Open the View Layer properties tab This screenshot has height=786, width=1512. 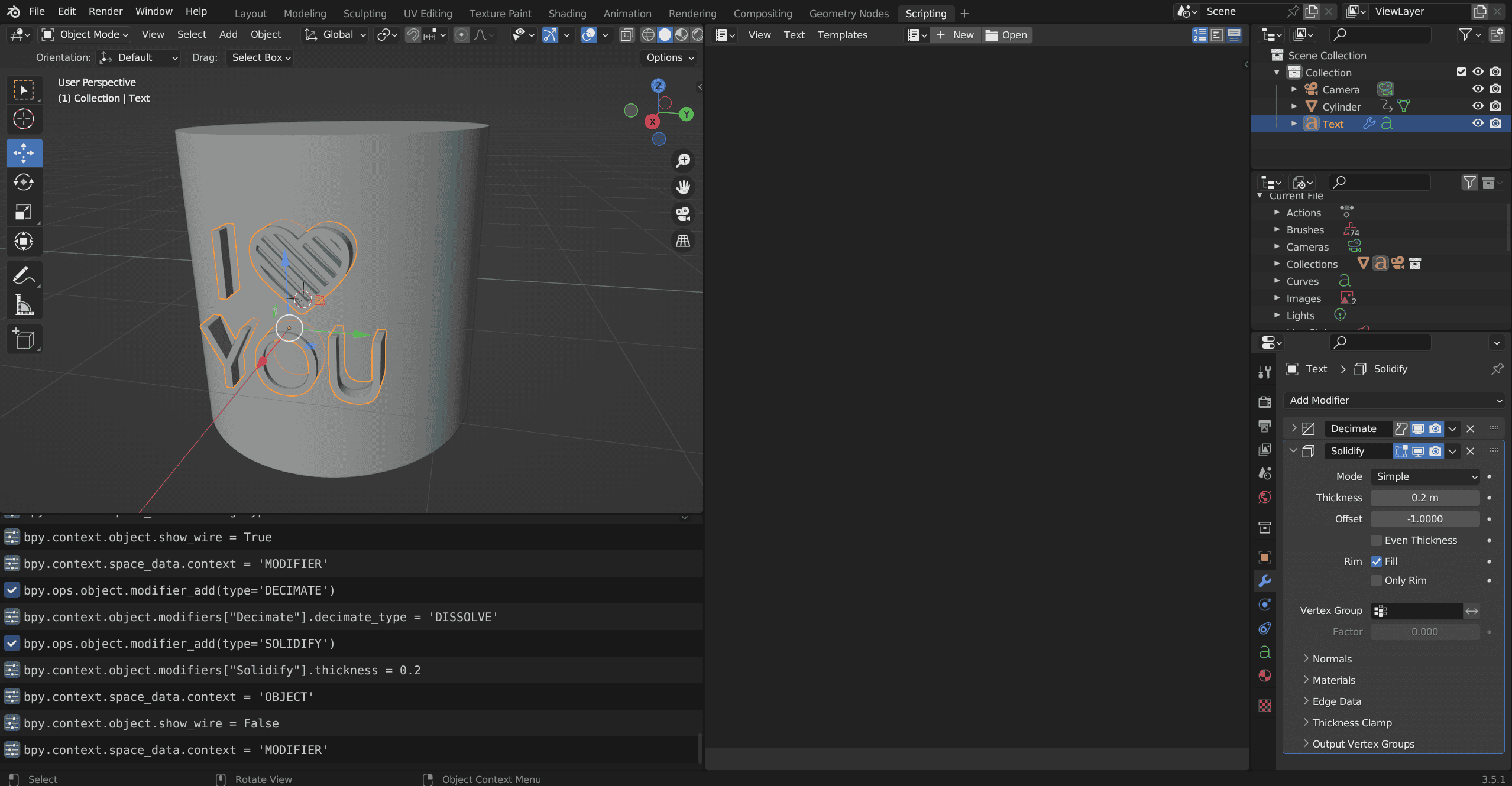[x=1265, y=450]
